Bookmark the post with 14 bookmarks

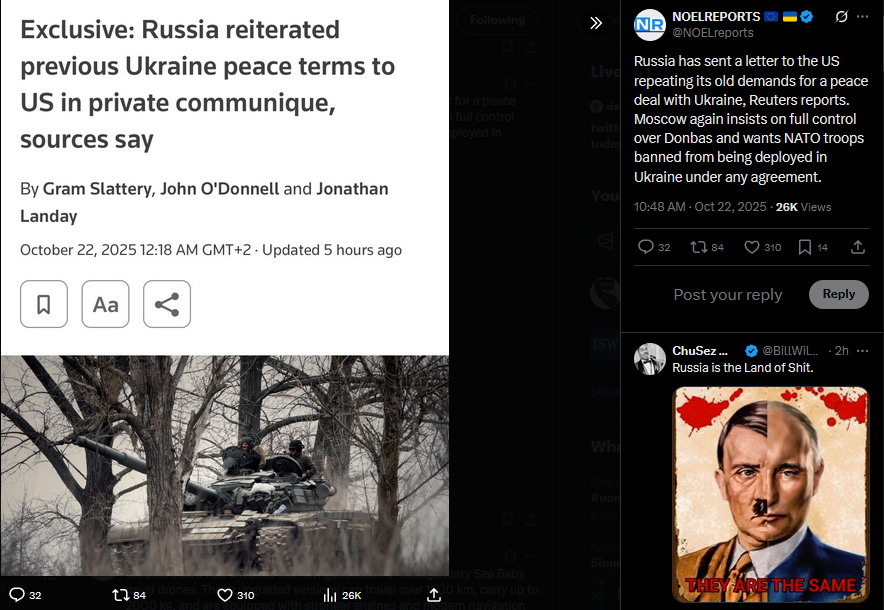pyautogui.click(x=805, y=247)
